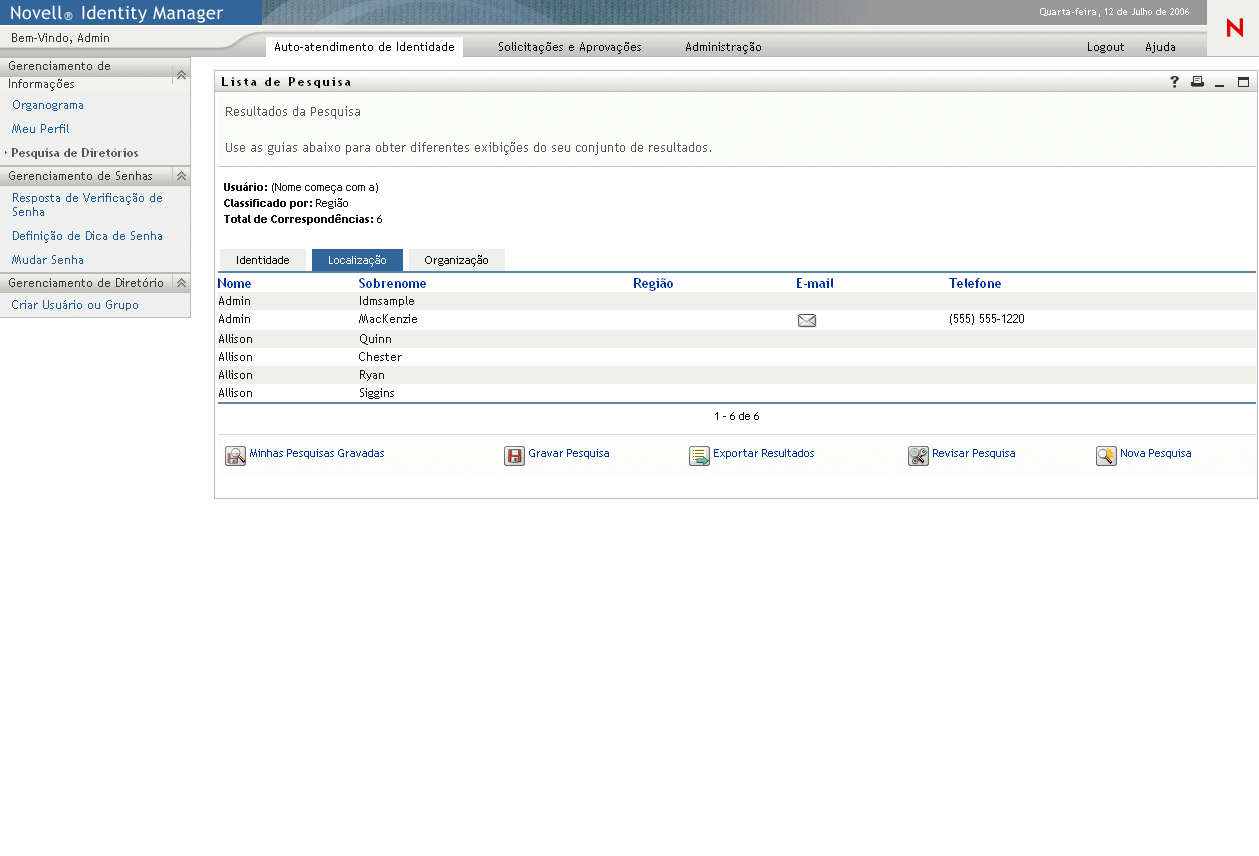This screenshot has width=1259, height=856.
Task: Click the Ryan surname cell
Action: point(372,375)
